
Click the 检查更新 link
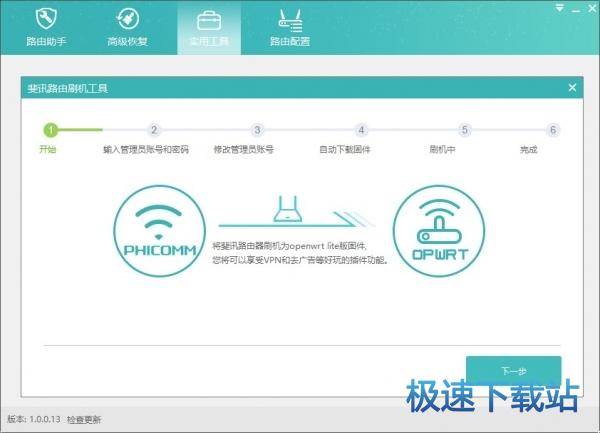point(84,420)
